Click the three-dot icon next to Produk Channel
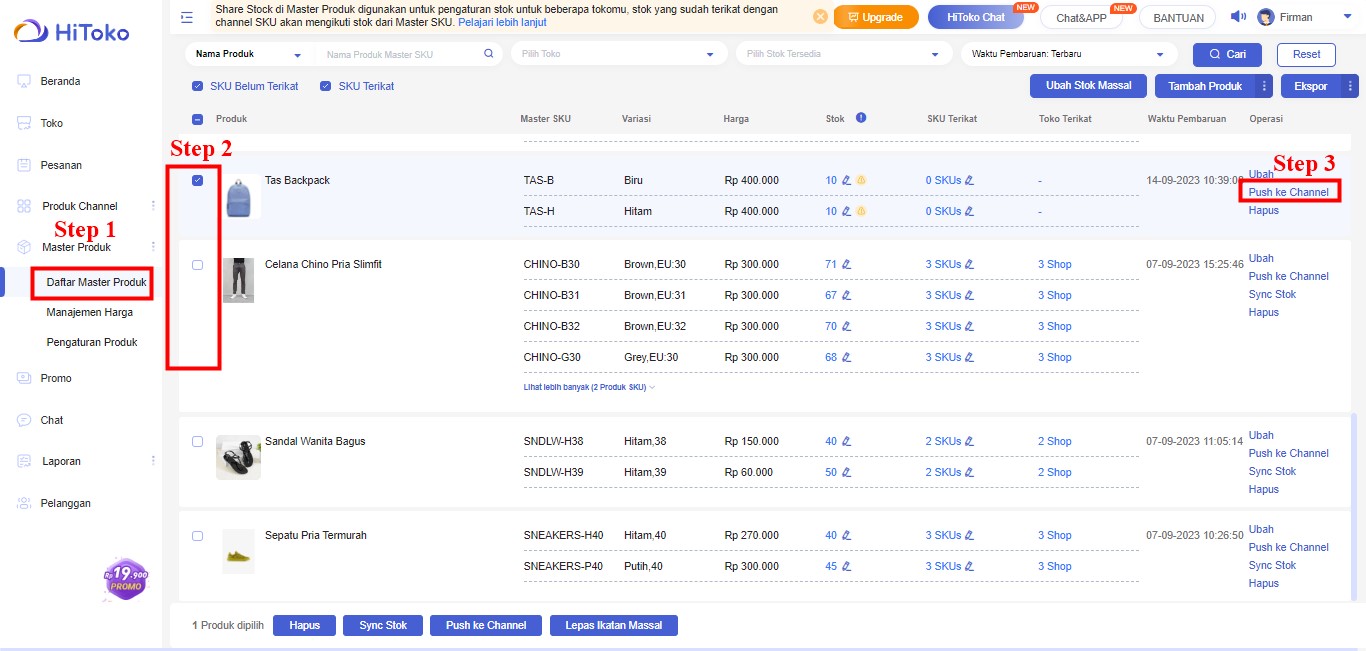The width and height of the screenshot is (1366, 651). pos(153,206)
